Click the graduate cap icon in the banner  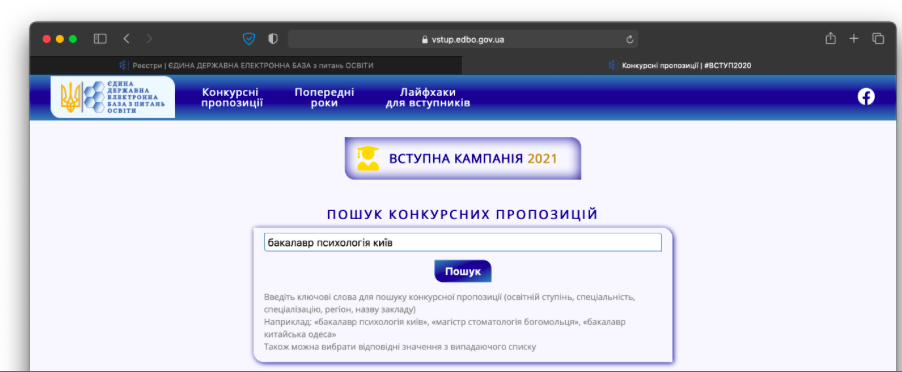pos(368,158)
